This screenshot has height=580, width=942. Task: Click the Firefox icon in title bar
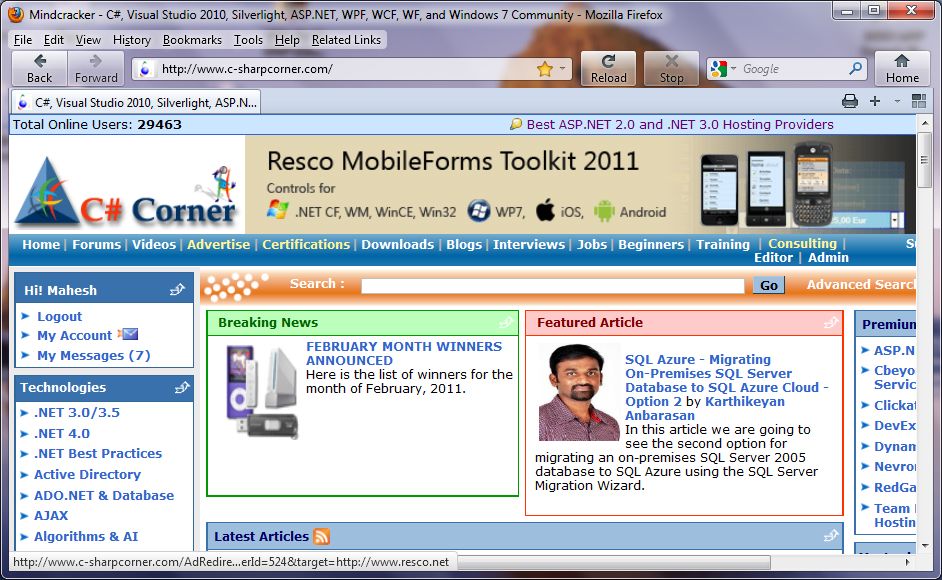click(x=16, y=14)
